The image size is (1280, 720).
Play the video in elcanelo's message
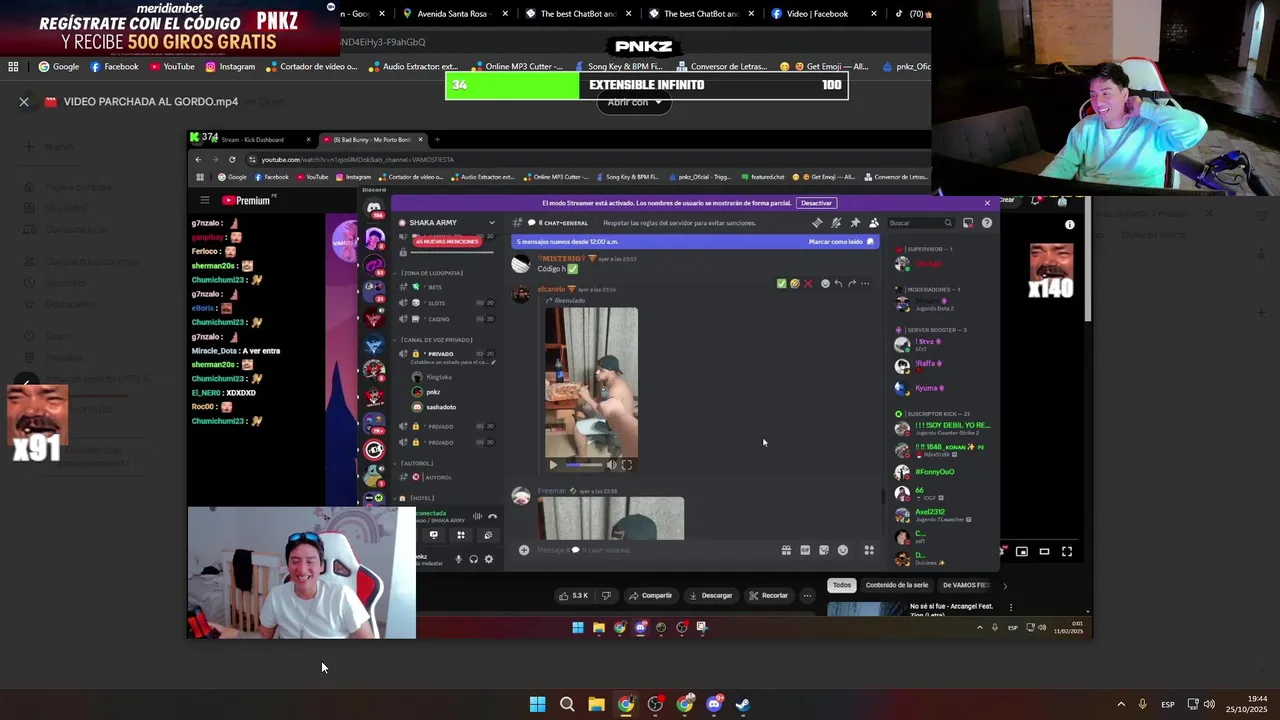553,465
